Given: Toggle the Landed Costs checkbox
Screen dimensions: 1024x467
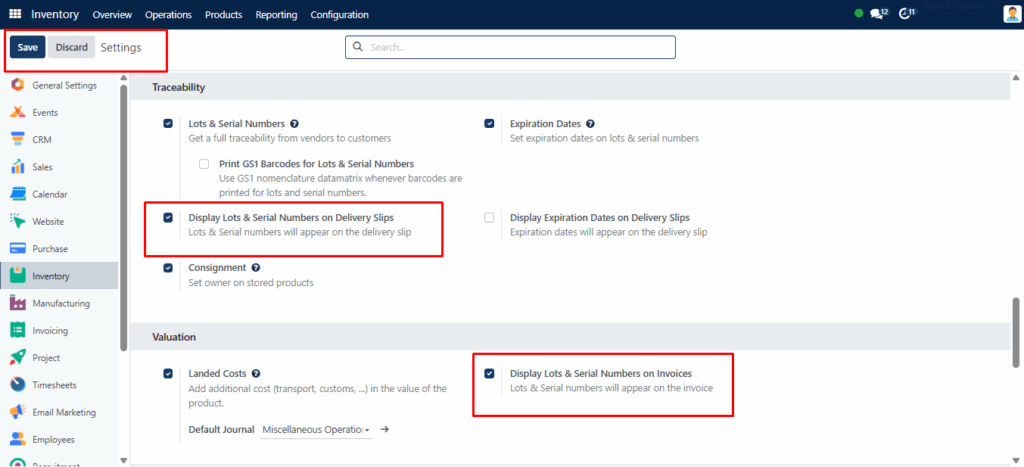Looking at the screenshot, I should point(168,374).
